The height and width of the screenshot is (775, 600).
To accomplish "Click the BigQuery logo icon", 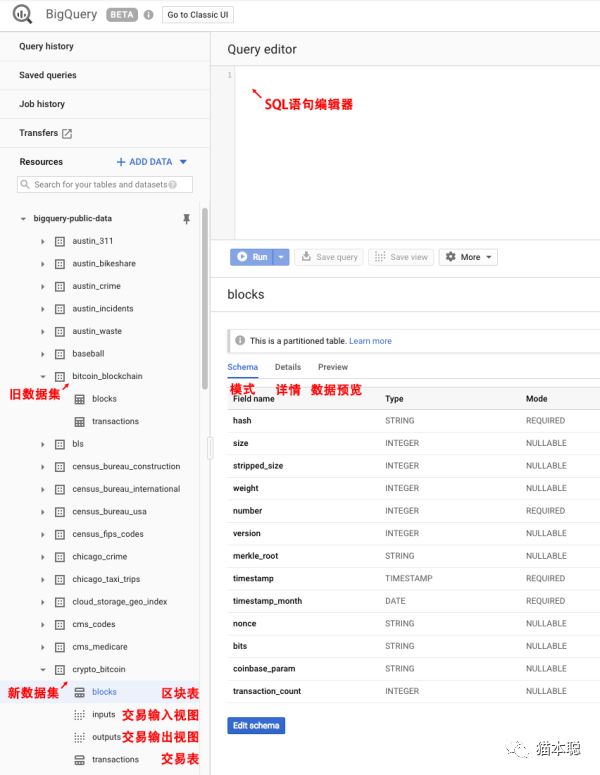I will click(22, 14).
